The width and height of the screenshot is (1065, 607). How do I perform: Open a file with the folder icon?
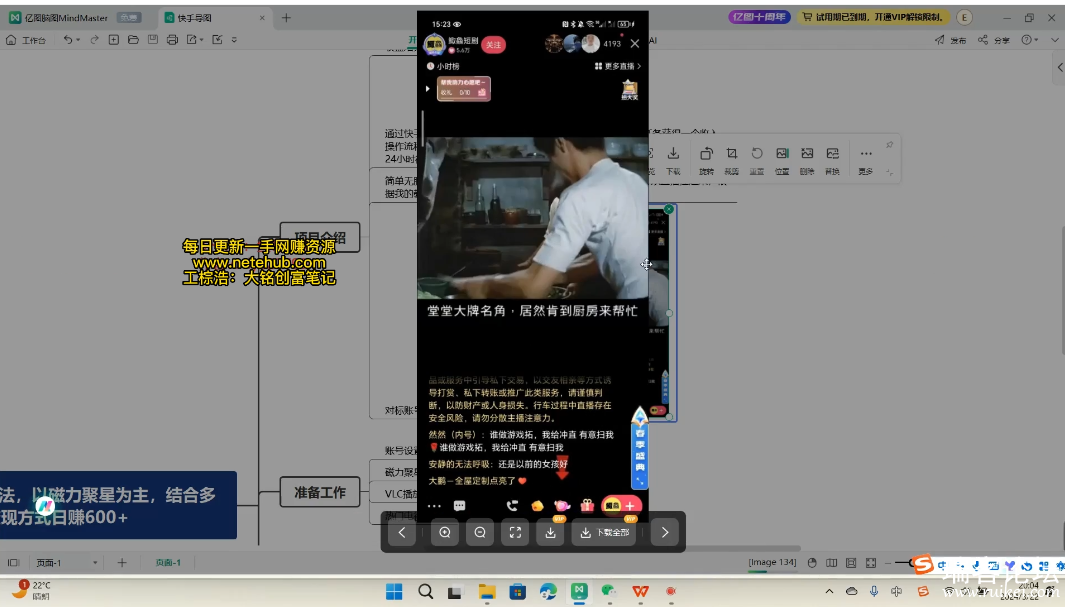(133, 40)
